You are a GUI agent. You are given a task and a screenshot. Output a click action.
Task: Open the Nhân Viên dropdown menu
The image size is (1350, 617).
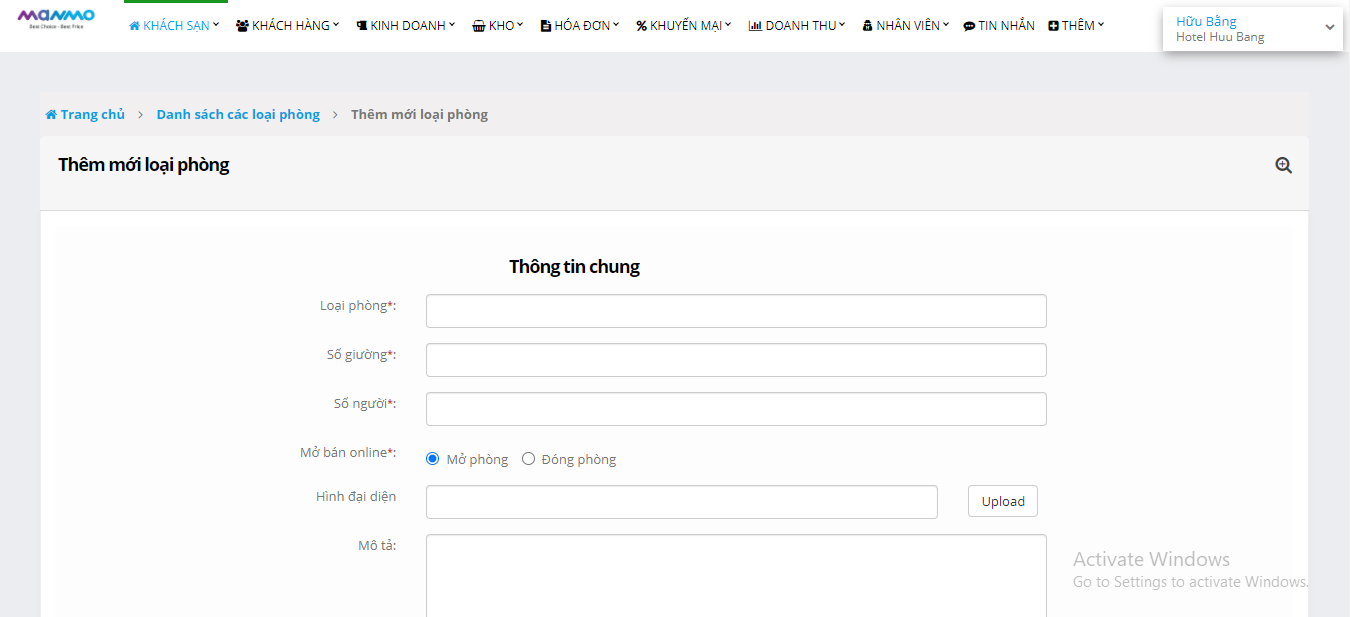tap(906, 26)
